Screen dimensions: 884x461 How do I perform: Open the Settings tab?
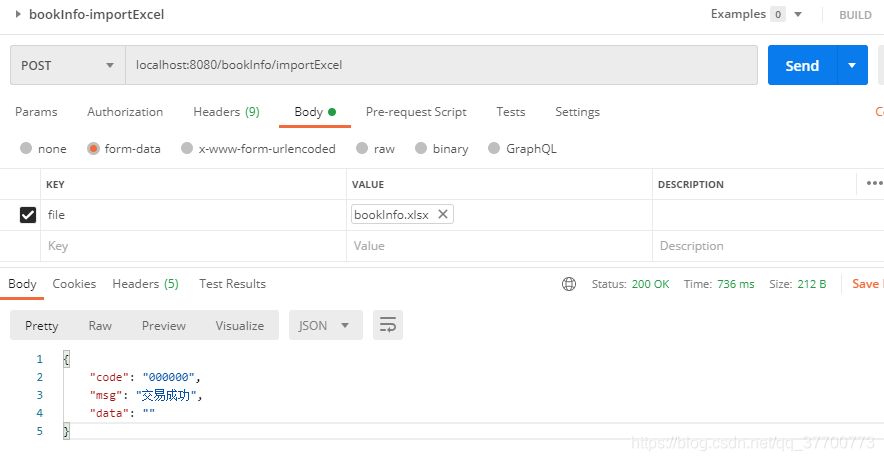[577, 112]
